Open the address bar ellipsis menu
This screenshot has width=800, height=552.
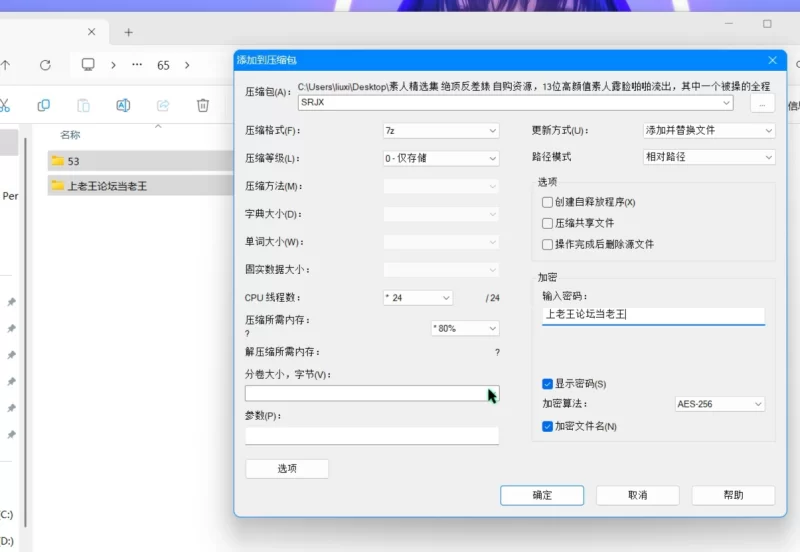pyautogui.click(x=137, y=65)
